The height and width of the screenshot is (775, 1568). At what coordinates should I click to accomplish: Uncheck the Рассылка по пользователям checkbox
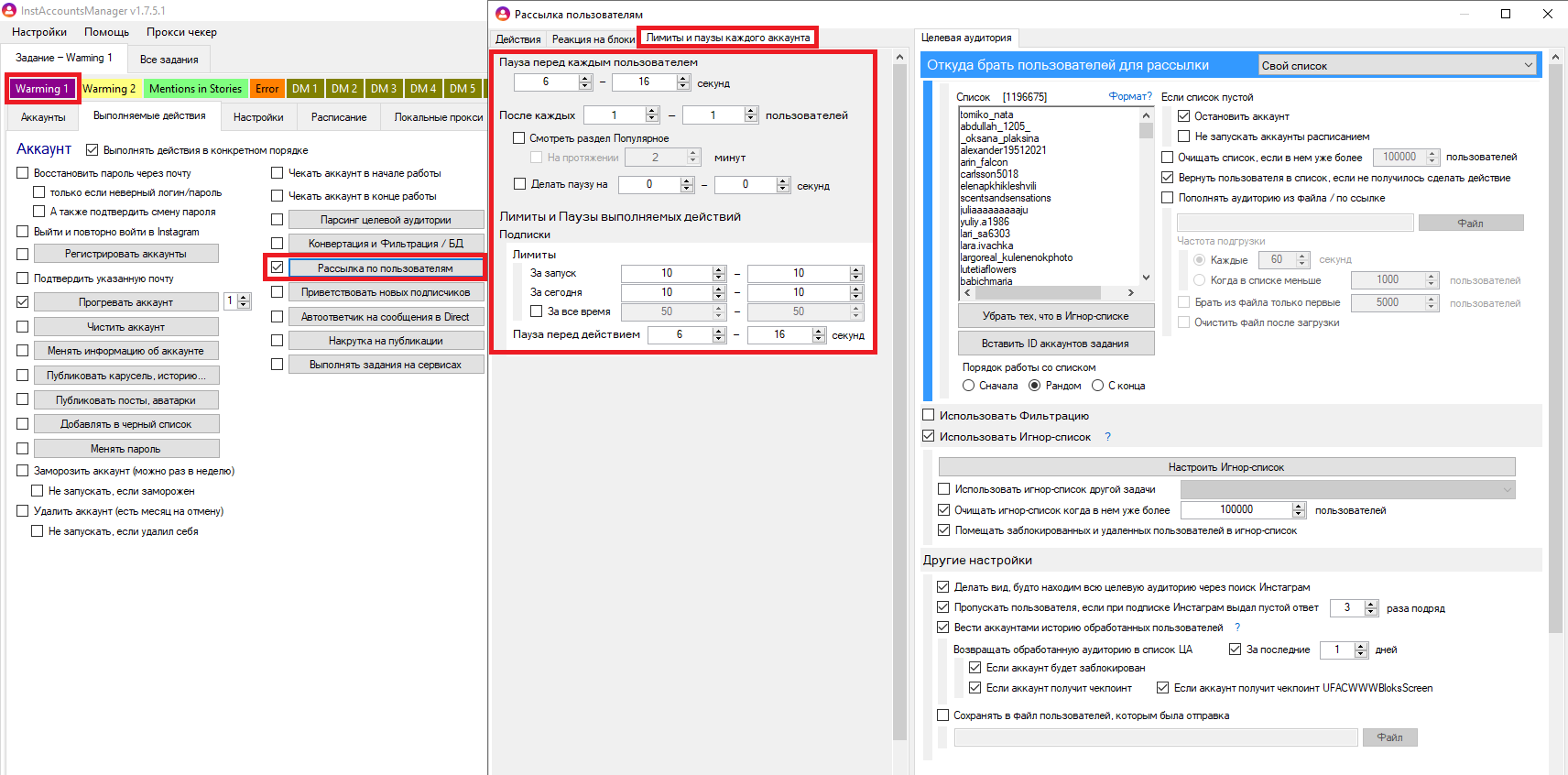point(277,267)
